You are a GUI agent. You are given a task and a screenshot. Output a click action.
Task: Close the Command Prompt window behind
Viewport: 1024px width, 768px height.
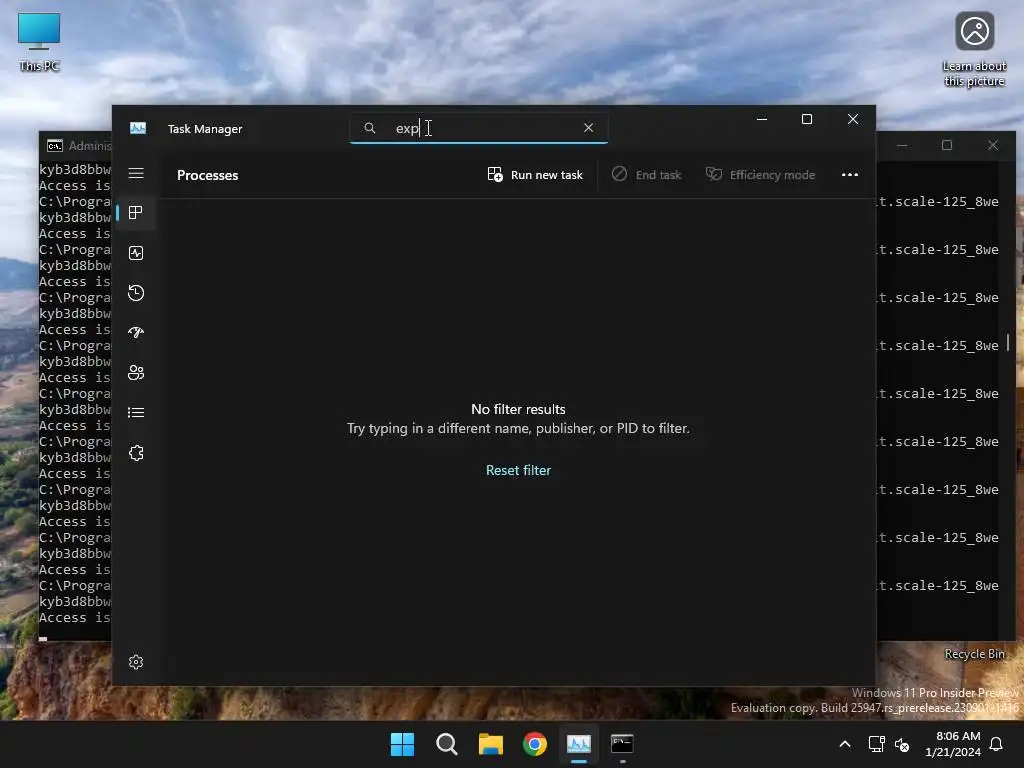(993, 145)
